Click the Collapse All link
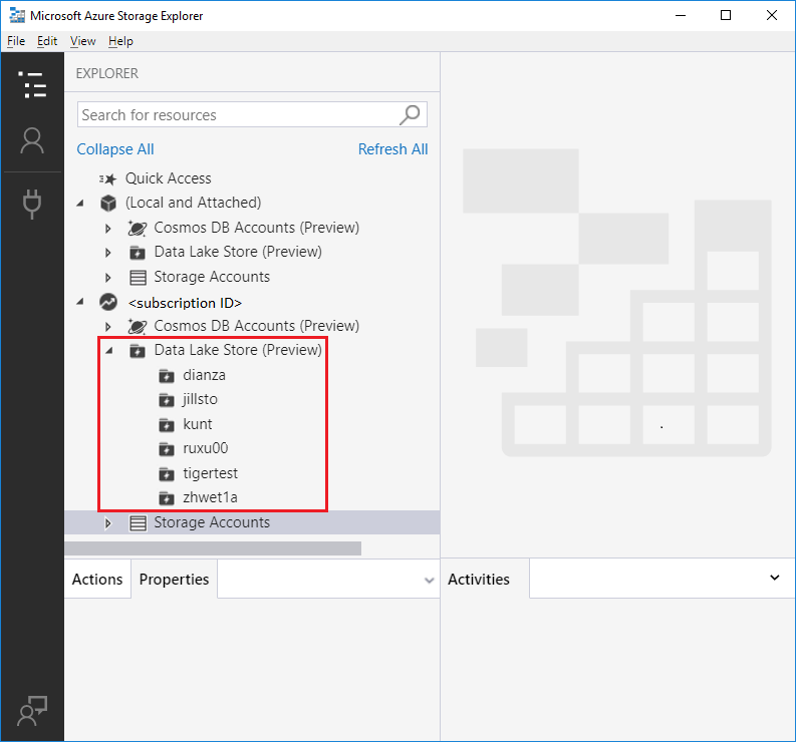The image size is (796, 742). click(x=115, y=149)
